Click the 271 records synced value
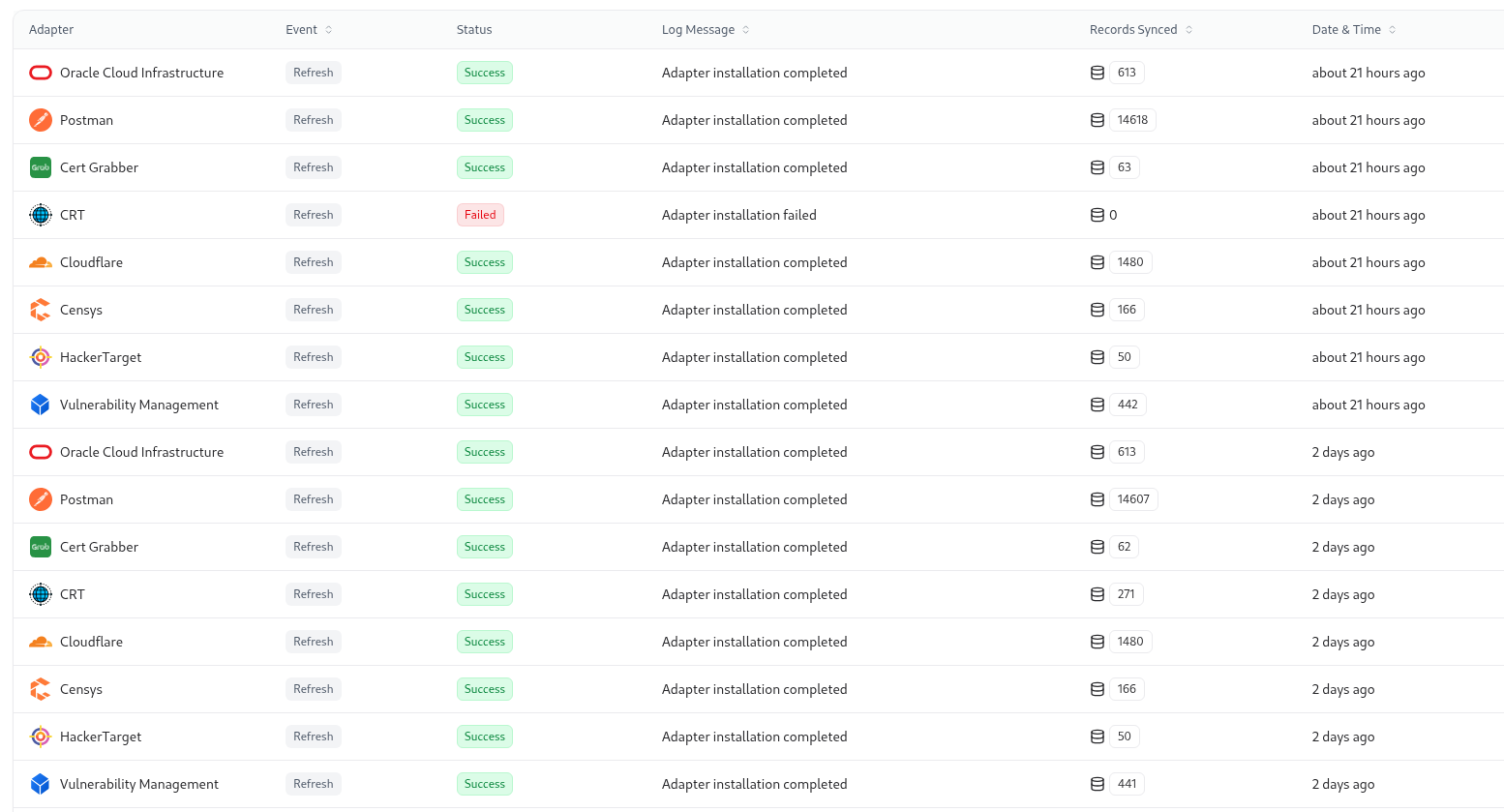The width and height of the screenshot is (1504, 812). pyautogui.click(x=1127, y=594)
